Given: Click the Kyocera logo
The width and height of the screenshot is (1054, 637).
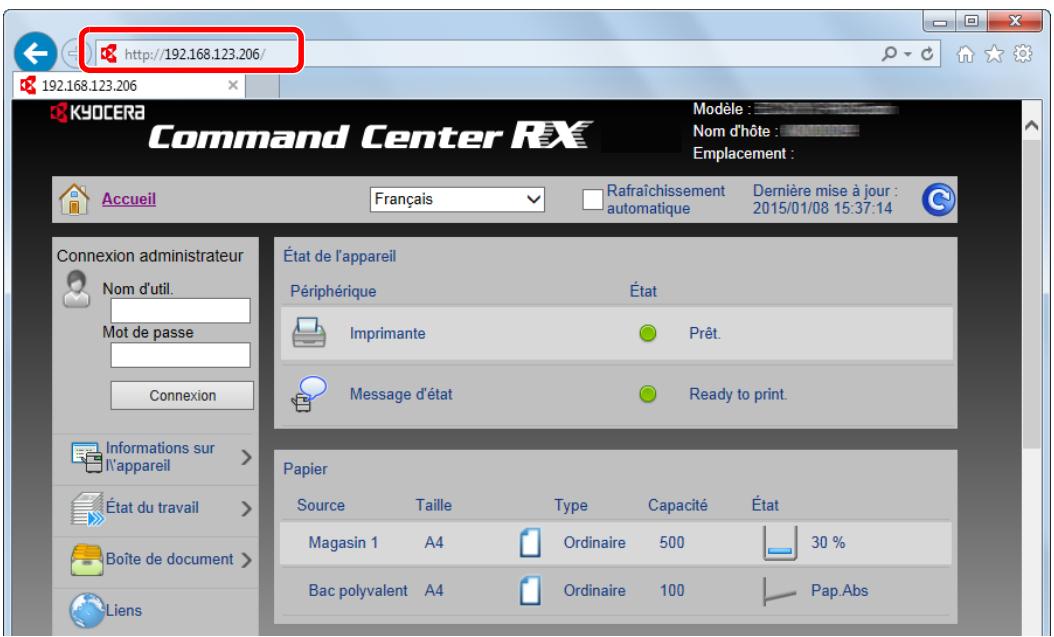Looking at the screenshot, I should point(97,112).
